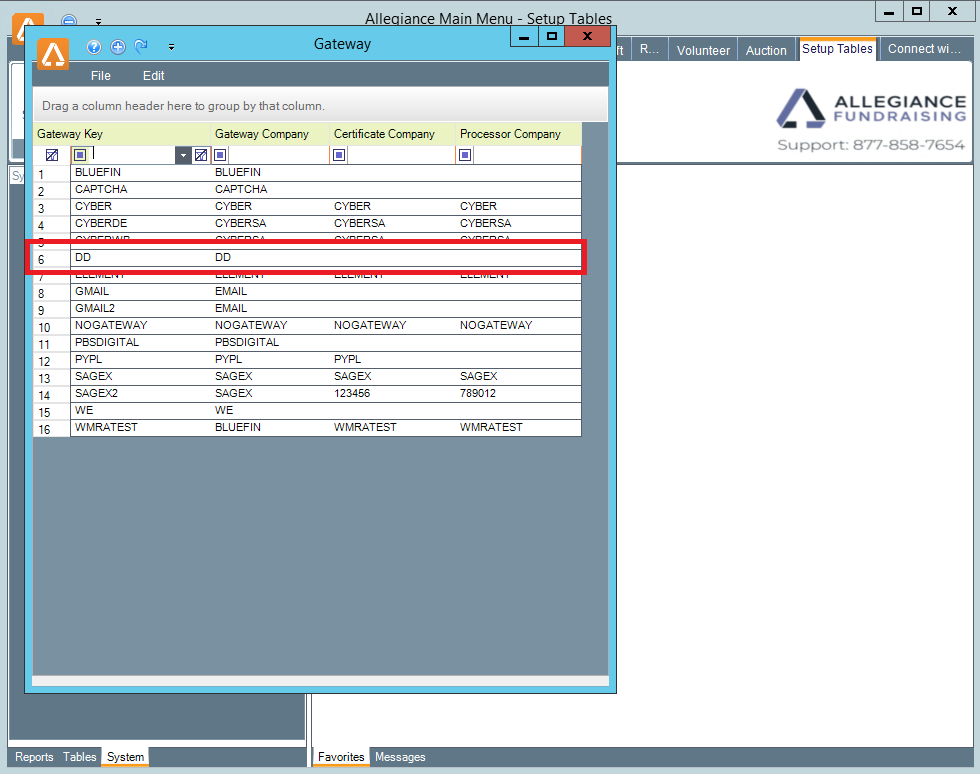Click the CYBERSA processor company cell in row 4
This screenshot has width=980, height=774.
click(519, 223)
